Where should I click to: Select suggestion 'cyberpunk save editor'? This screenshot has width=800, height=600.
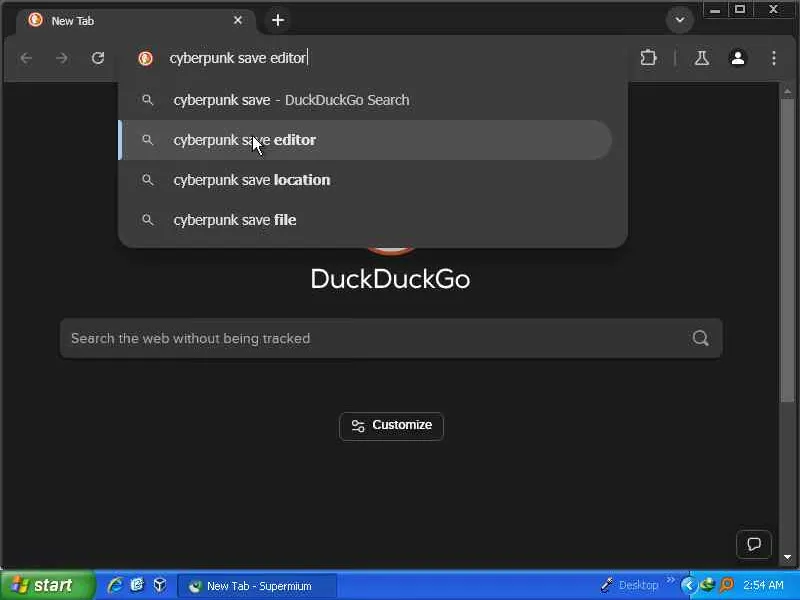click(x=365, y=140)
